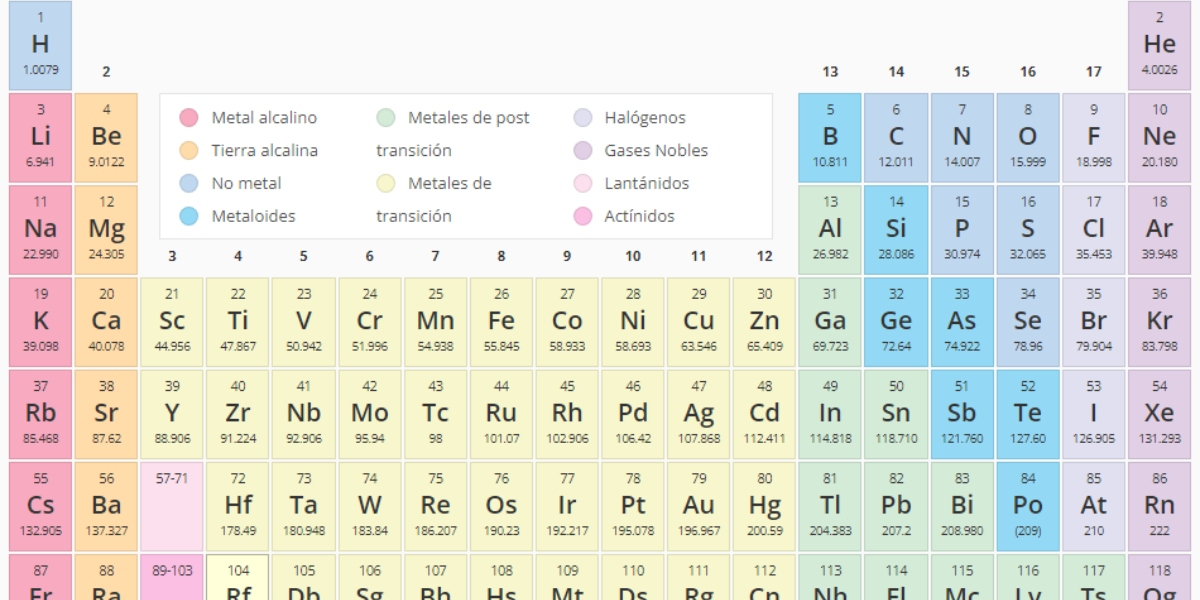
Task: Click the Oxygen (O) element tile
Action: (x=1028, y=138)
